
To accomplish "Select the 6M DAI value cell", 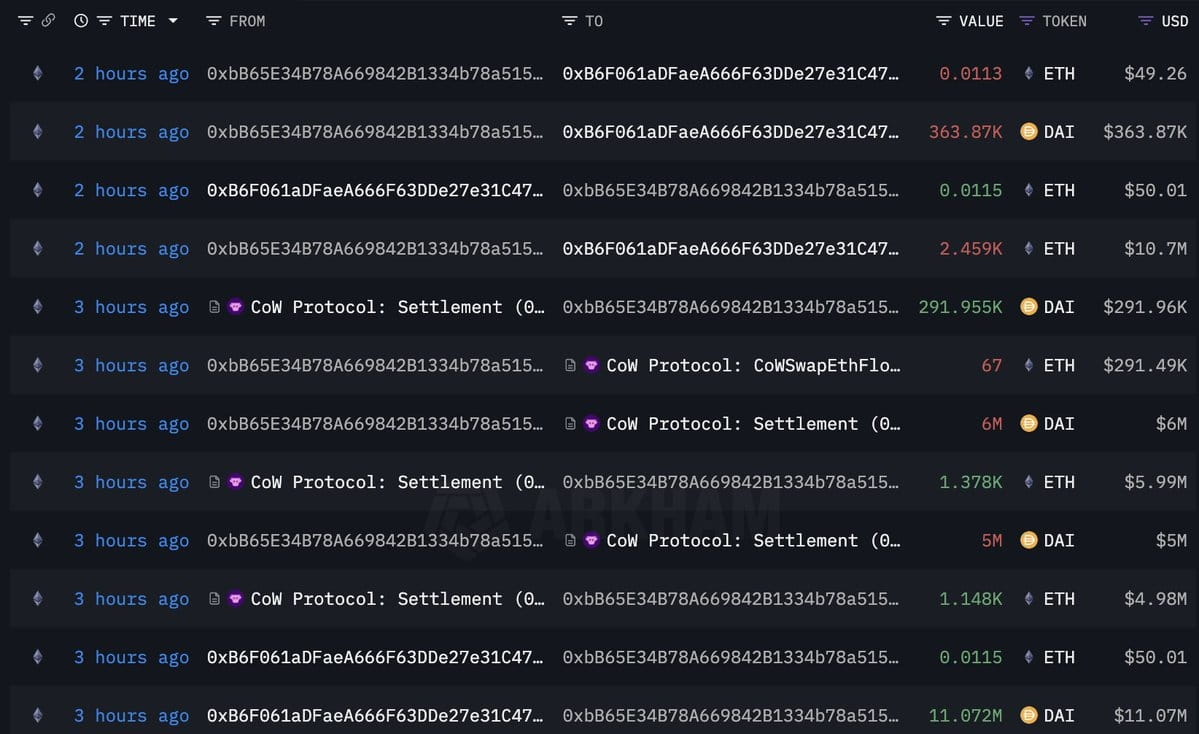I will [x=991, y=424].
